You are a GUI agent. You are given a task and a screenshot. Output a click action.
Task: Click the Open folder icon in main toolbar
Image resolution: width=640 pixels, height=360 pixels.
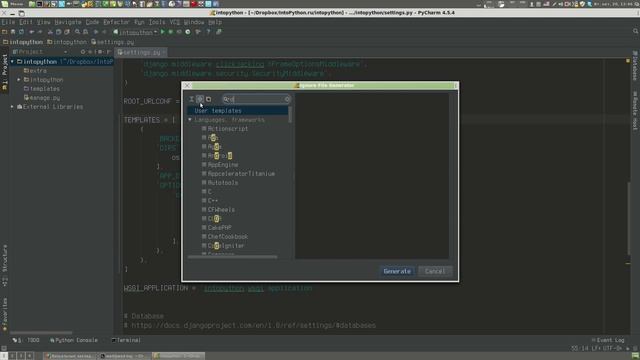click(x=4, y=32)
